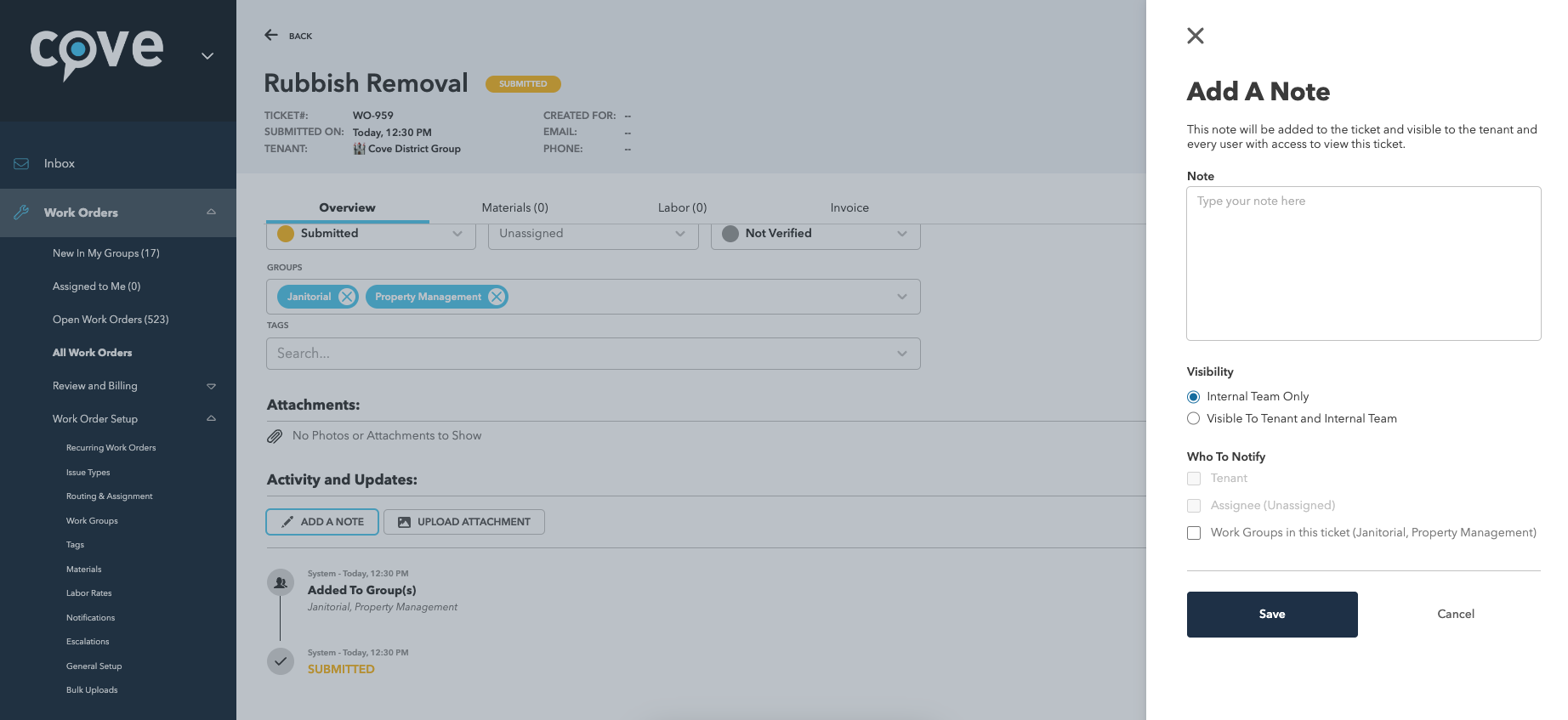This screenshot has height=720, width=1568.
Task: Click the gray Not Verified dot
Action: click(730, 234)
